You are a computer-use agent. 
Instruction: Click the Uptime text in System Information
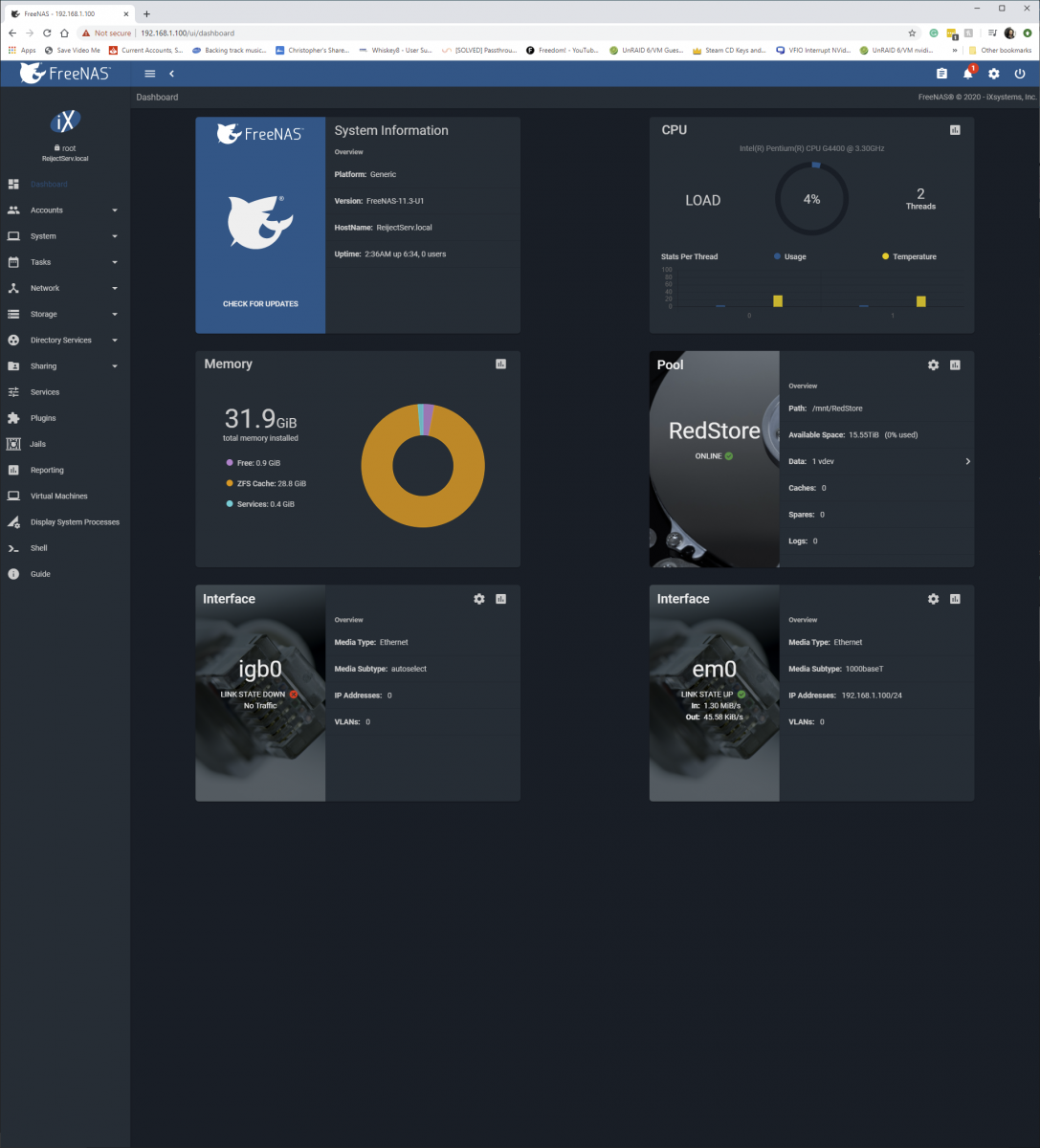[x=390, y=254]
